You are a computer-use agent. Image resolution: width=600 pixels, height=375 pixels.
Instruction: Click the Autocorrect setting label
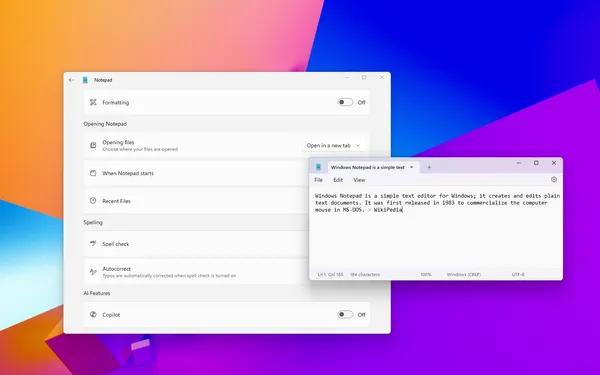point(116,269)
